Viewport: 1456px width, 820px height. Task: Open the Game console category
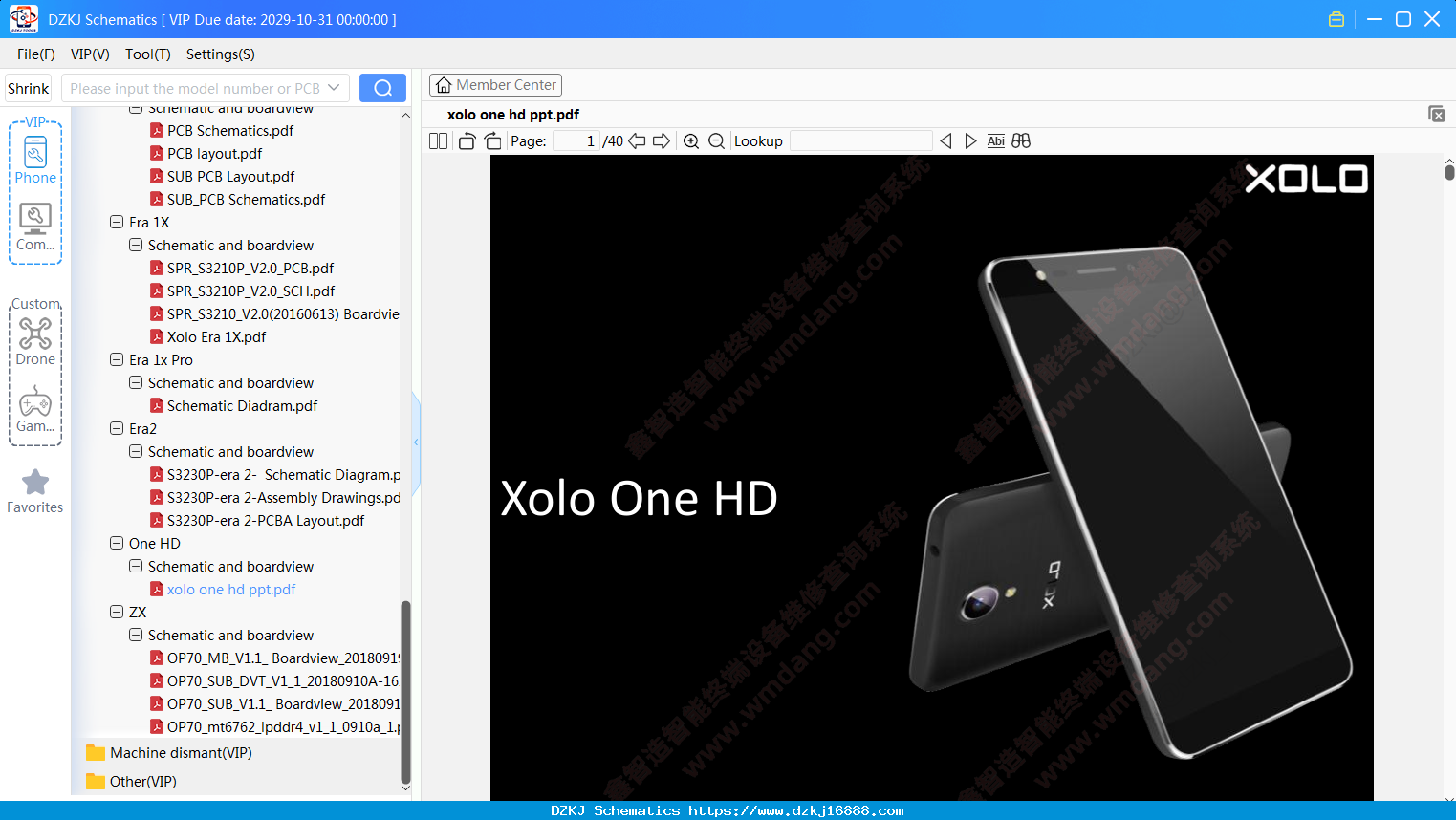35,409
